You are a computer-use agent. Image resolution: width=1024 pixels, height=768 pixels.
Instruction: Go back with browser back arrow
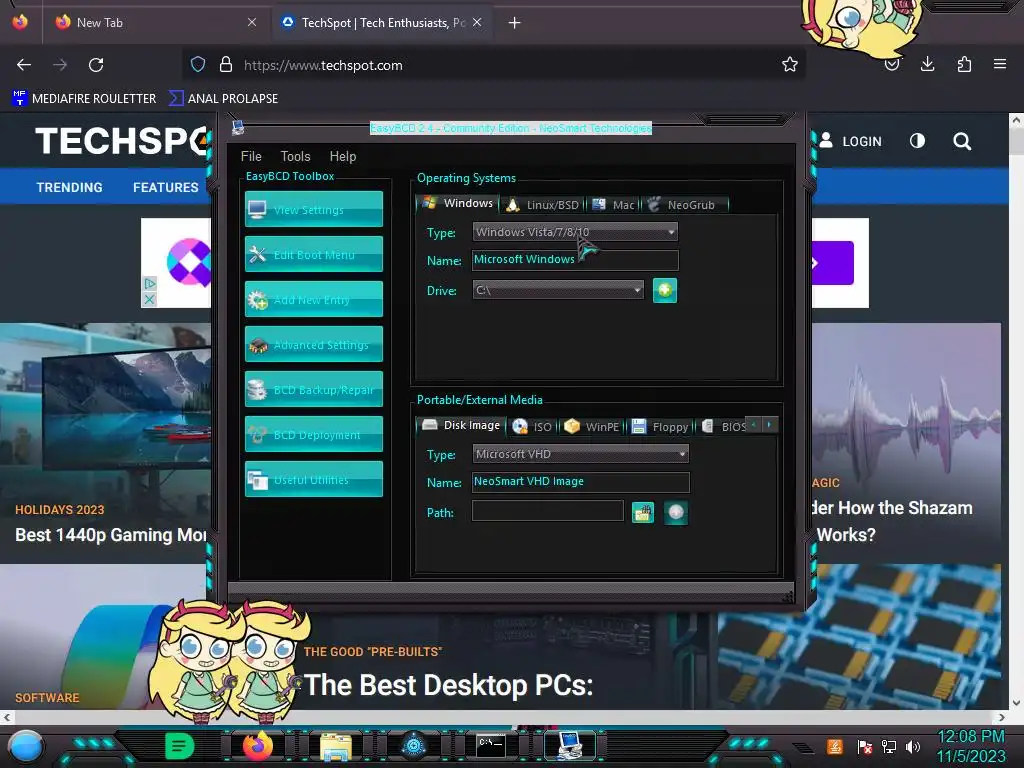(24, 65)
